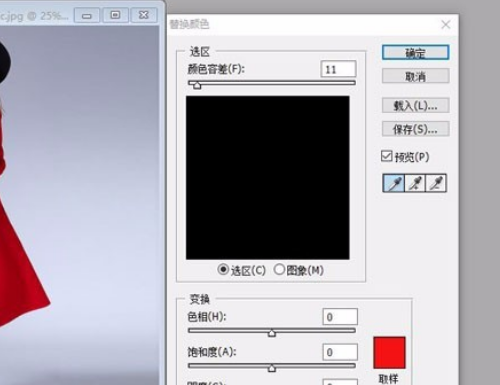Click the 取消 button

pos(415,76)
